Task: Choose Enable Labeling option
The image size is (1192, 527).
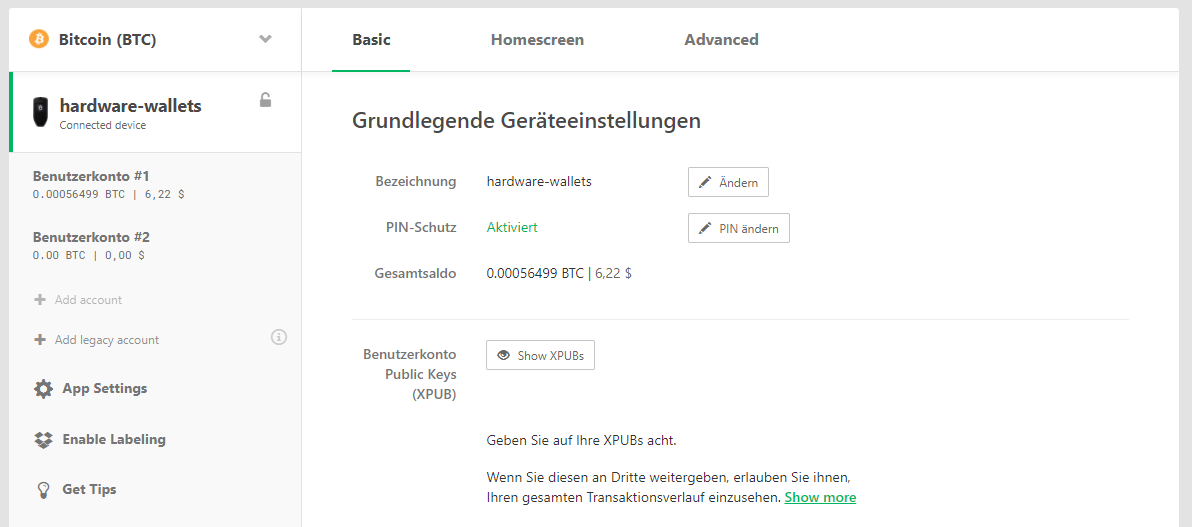Action: (x=114, y=439)
